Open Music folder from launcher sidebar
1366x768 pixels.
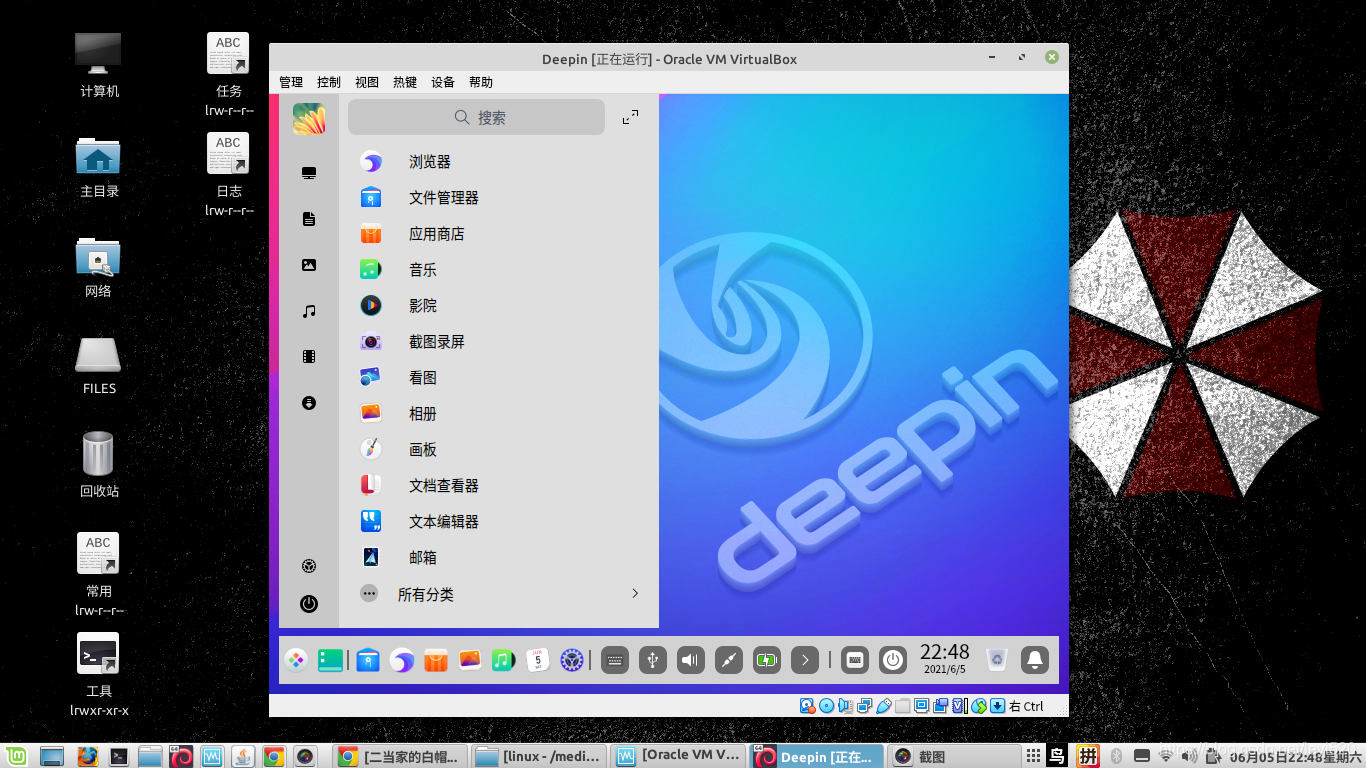click(309, 311)
